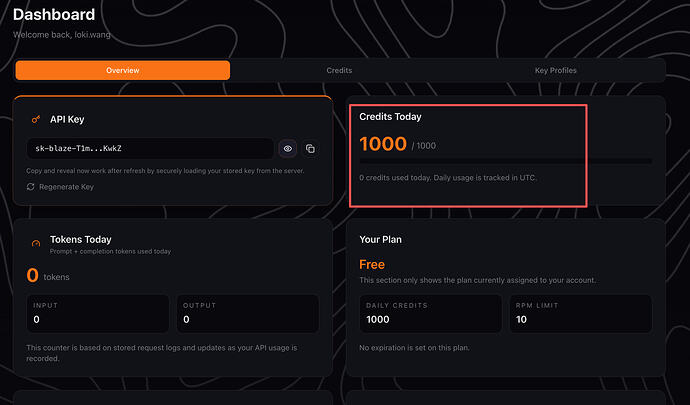Switch to the Overview tab
Screen dimensions: 690x405
122,71
